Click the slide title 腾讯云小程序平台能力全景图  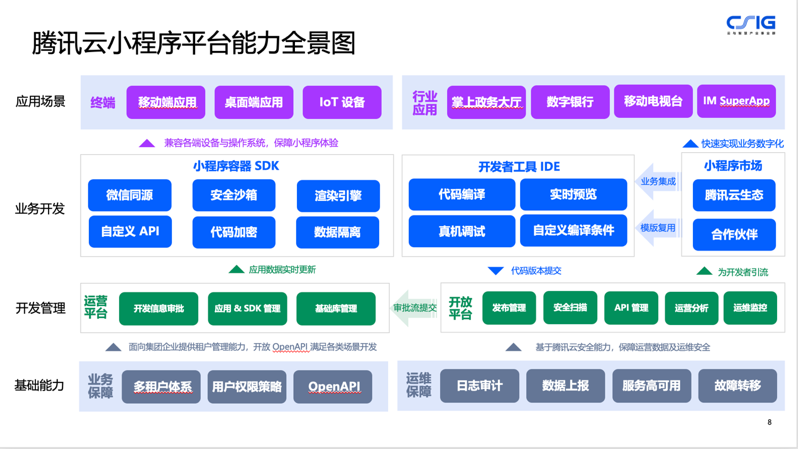[194, 43]
